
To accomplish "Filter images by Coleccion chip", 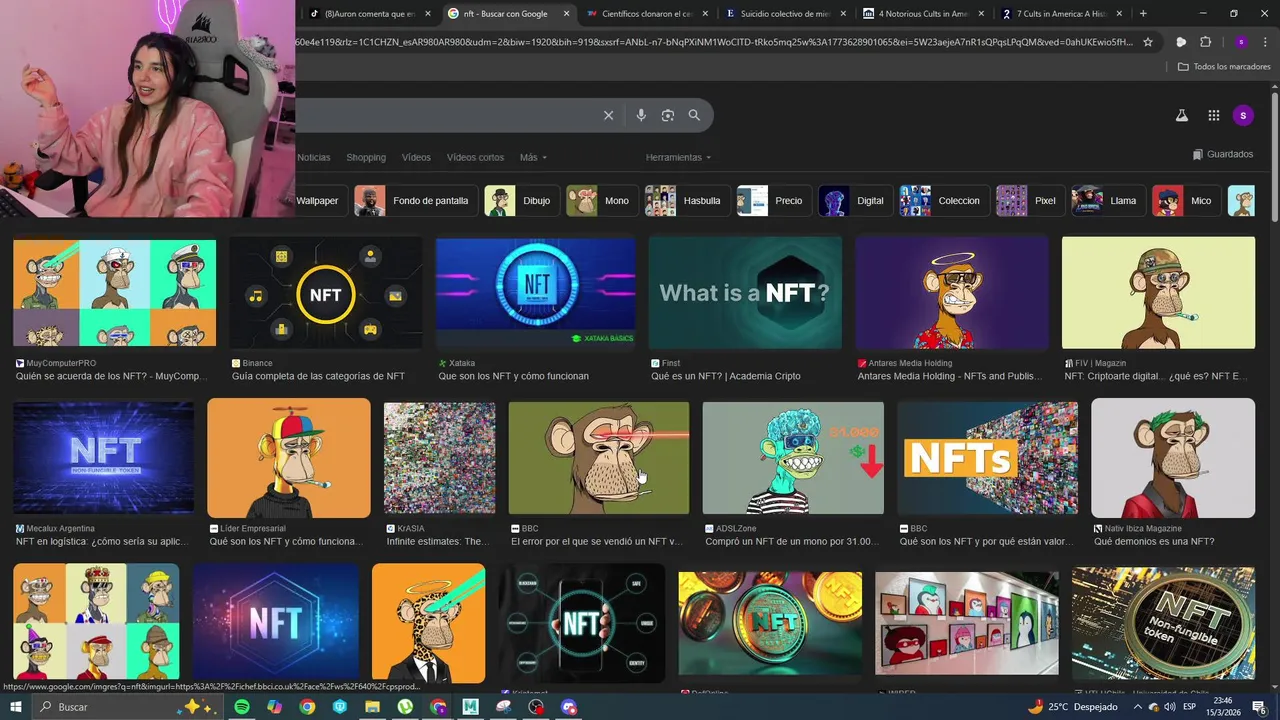I will pyautogui.click(x=942, y=201).
